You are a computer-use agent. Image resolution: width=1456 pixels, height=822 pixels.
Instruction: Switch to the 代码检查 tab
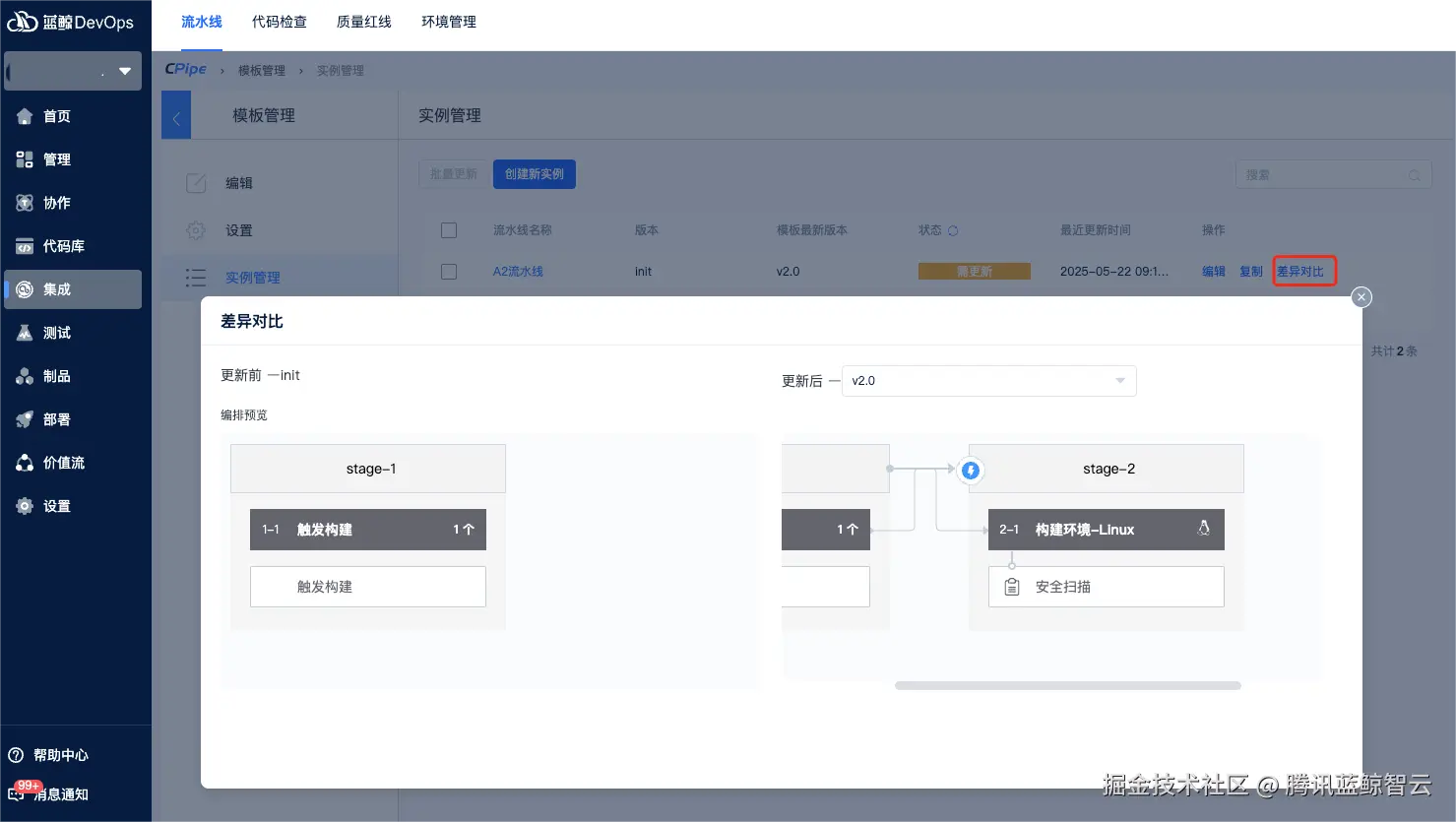[x=279, y=21]
